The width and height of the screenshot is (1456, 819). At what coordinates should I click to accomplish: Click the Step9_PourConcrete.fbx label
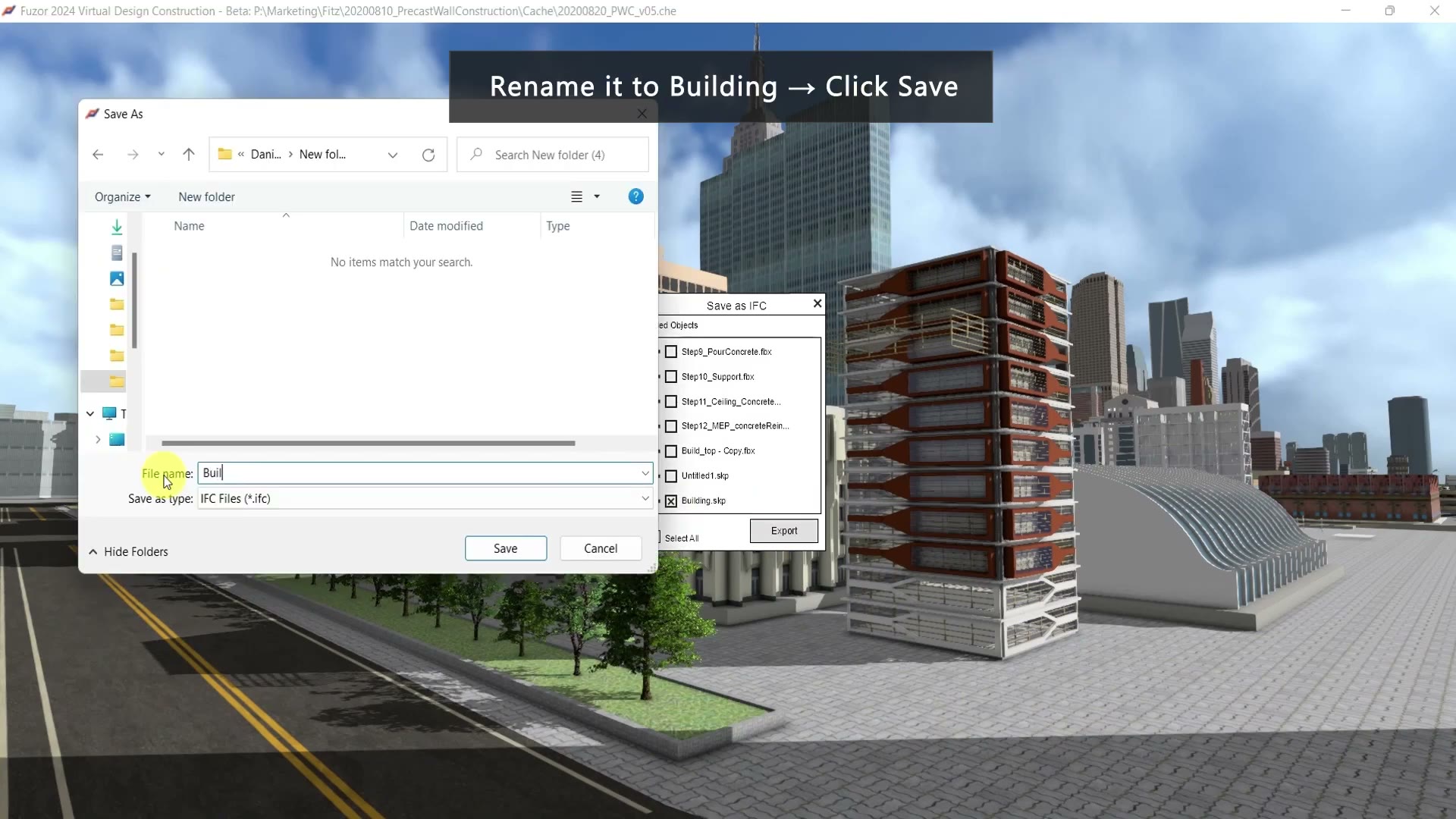pos(726,352)
